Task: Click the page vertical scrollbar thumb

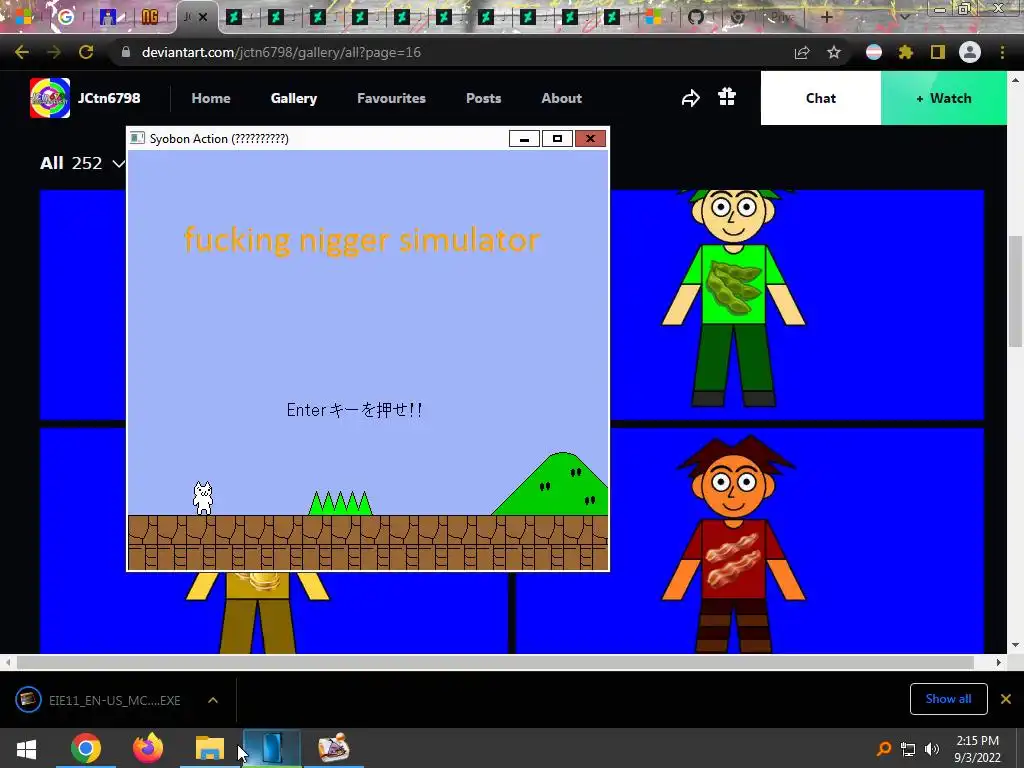Action: (1015, 291)
